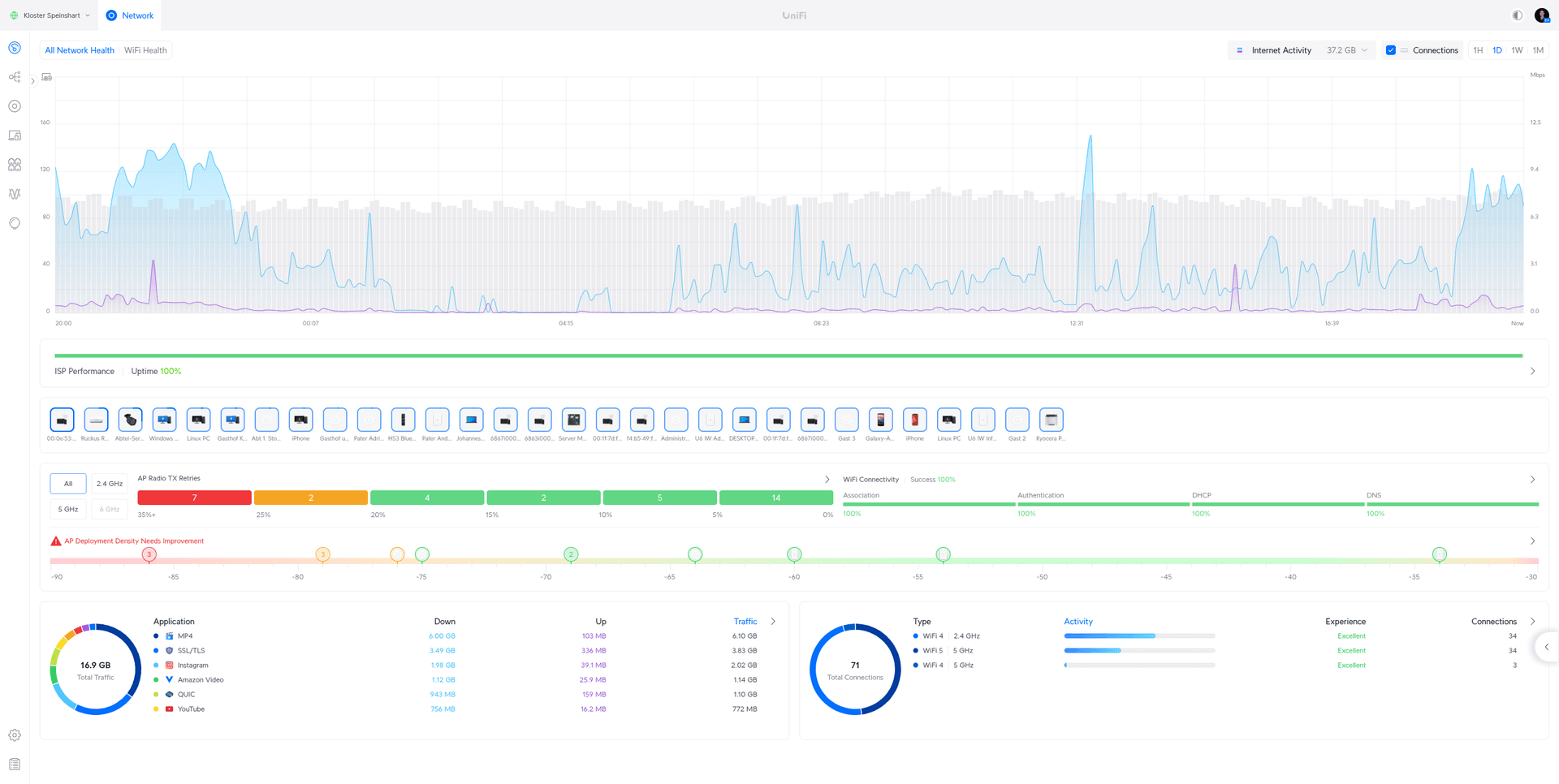Switch to the WiFi Health tab
Image resolution: width=1559 pixels, height=784 pixels.
[x=145, y=50]
